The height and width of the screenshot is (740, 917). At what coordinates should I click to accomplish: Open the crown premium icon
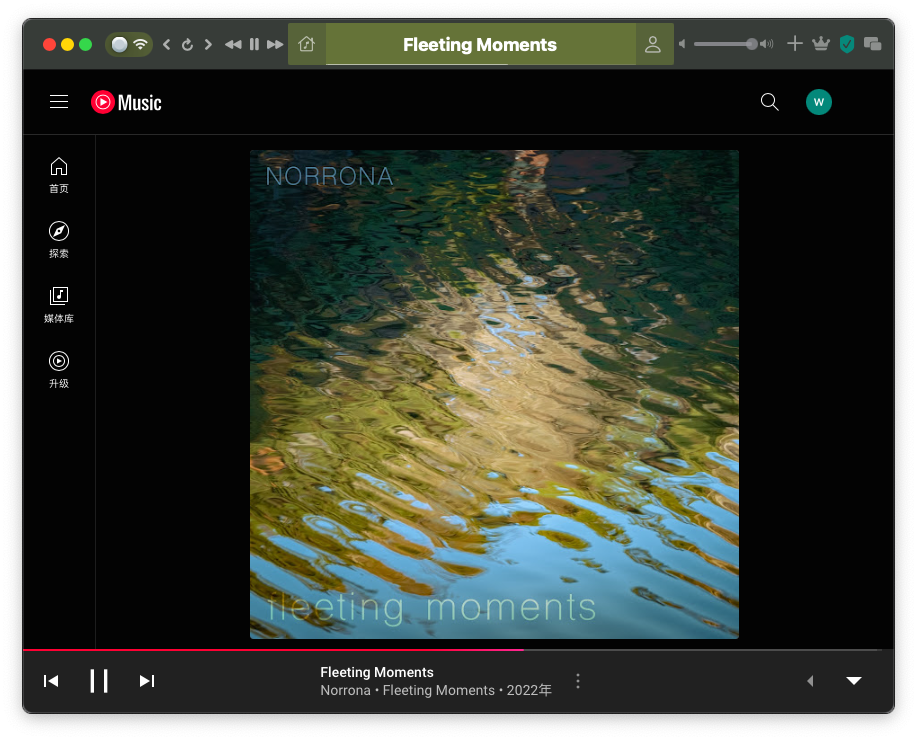tap(821, 43)
